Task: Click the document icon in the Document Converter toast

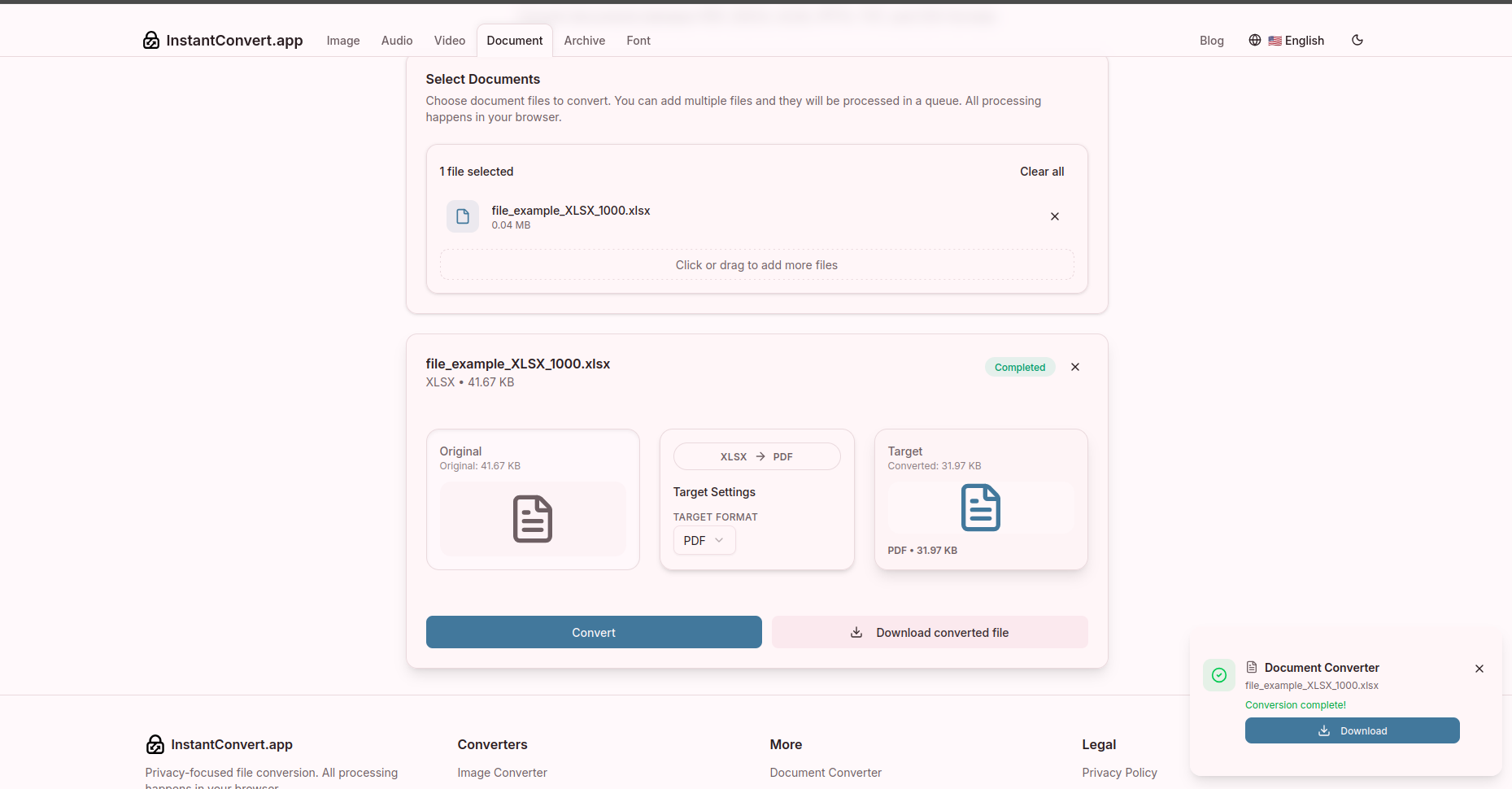Action: click(x=1252, y=667)
